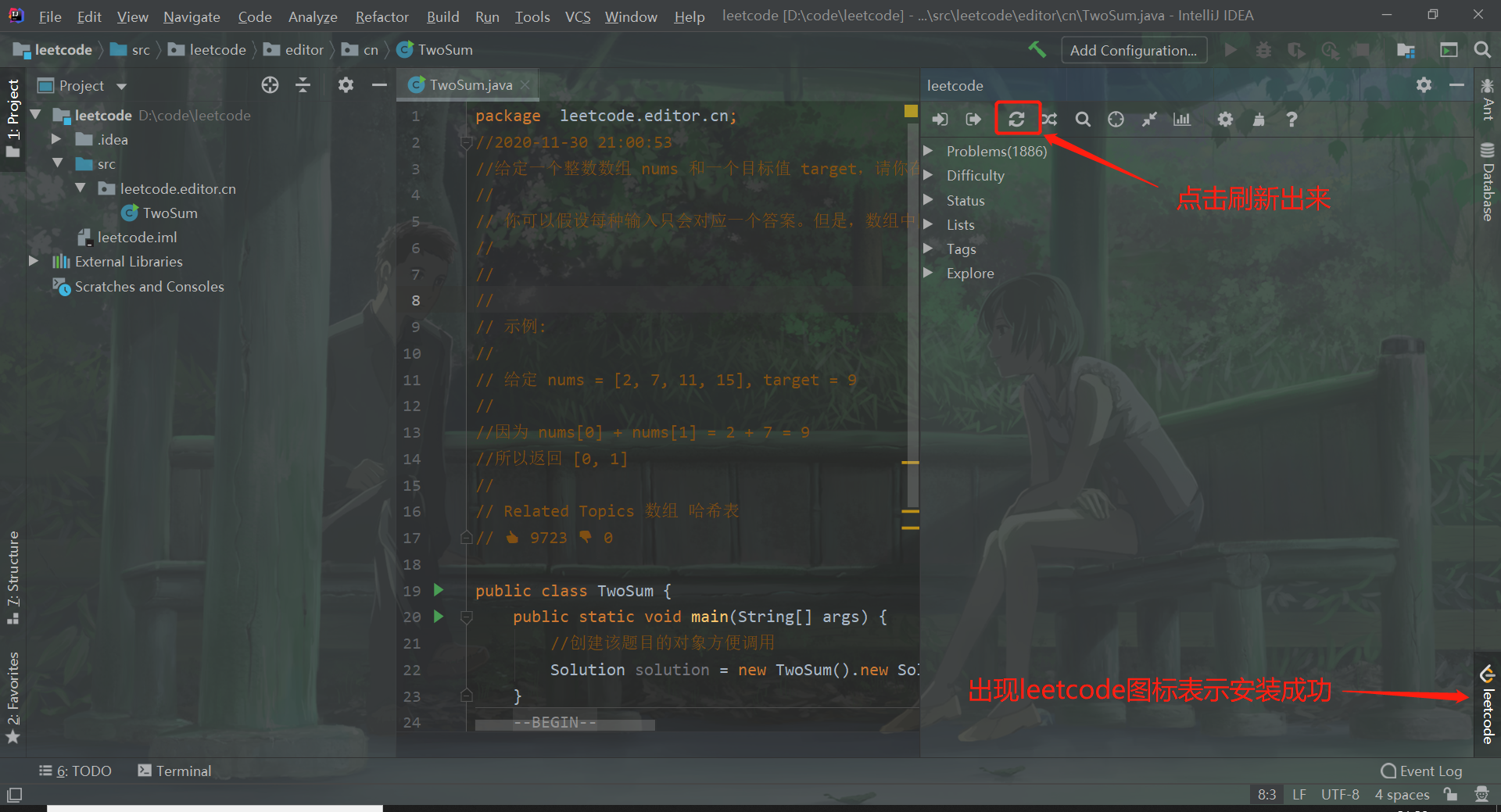Log in to leetcode via the sign-in icon
The height and width of the screenshot is (812, 1501).
point(940,119)
